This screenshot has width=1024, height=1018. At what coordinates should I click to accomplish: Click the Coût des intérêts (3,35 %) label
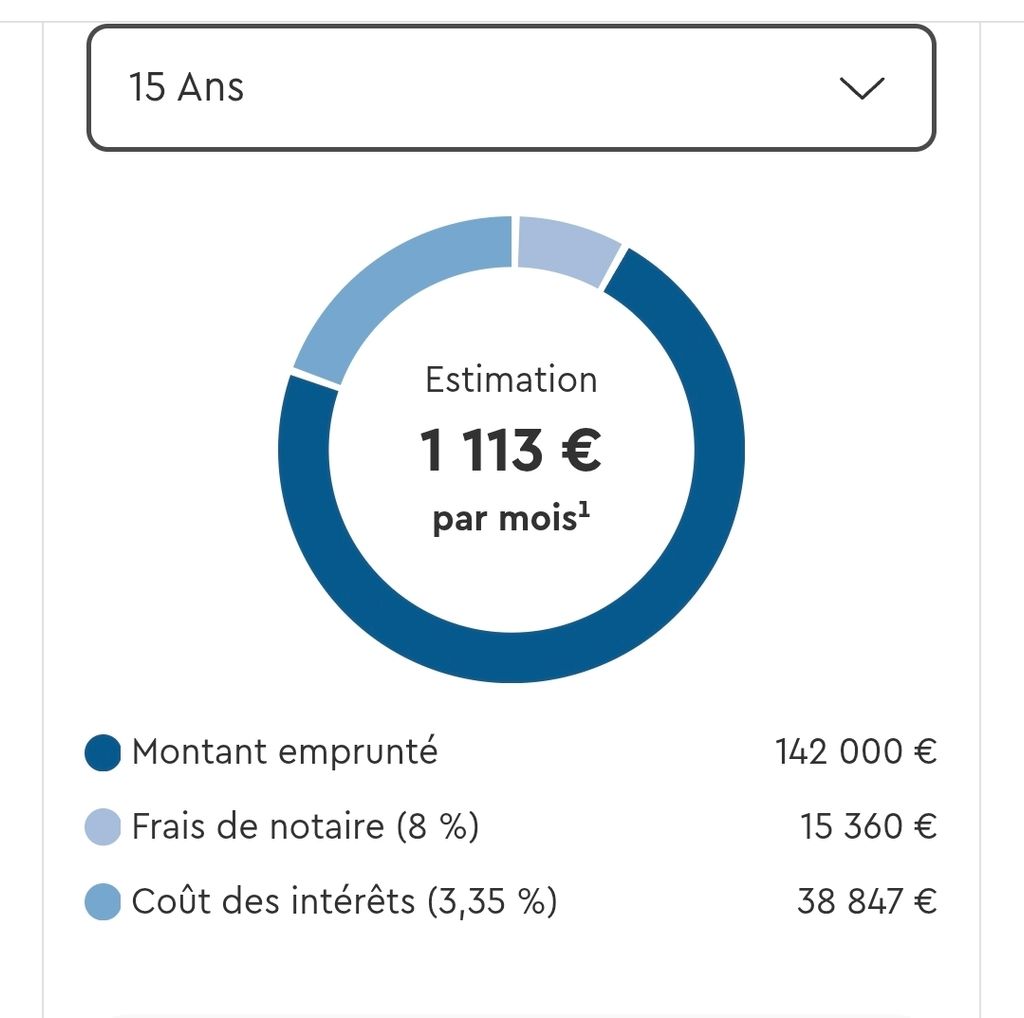pos(345,902)
